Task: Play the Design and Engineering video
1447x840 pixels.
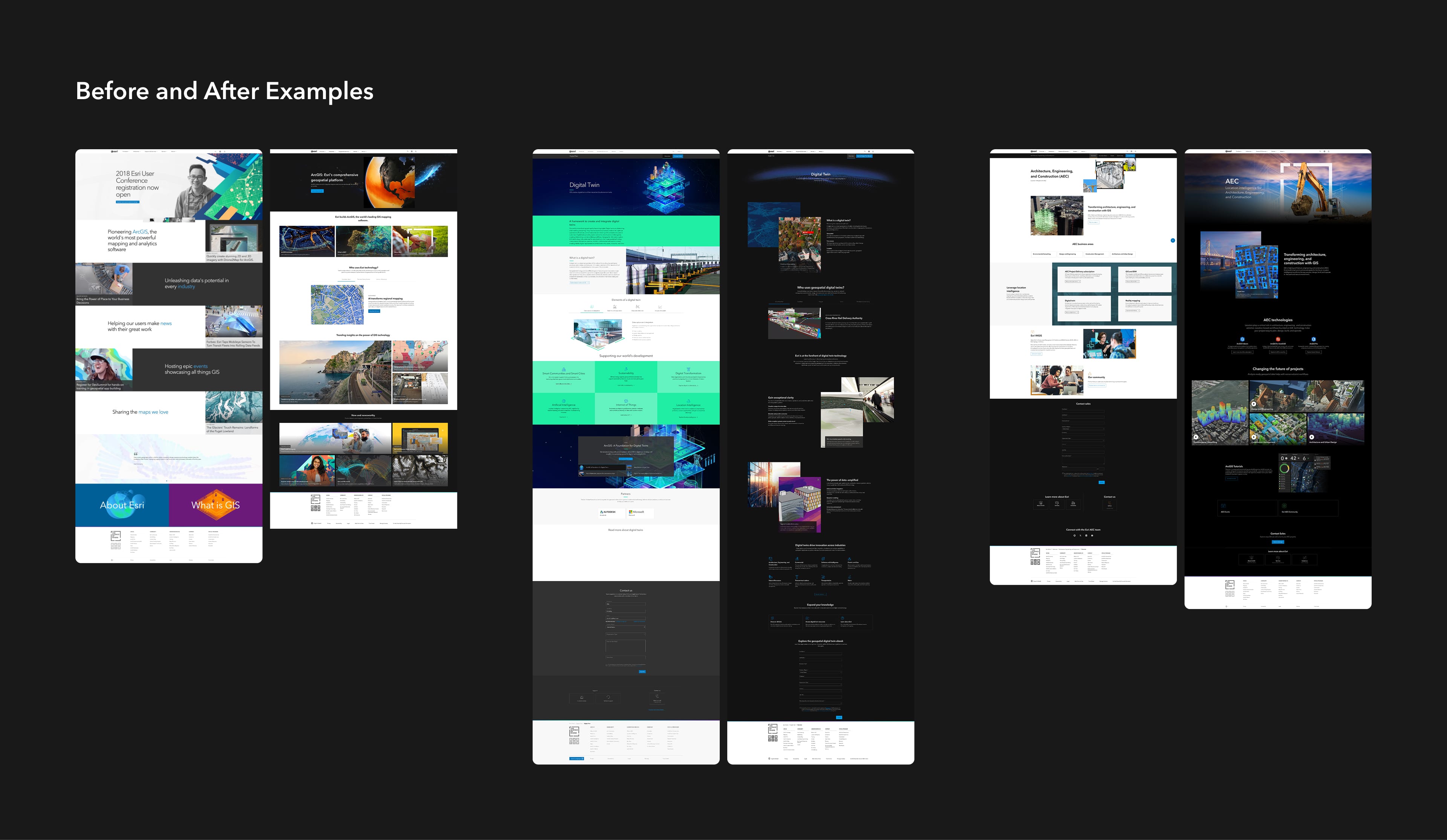Action: tap(1253, 404)
